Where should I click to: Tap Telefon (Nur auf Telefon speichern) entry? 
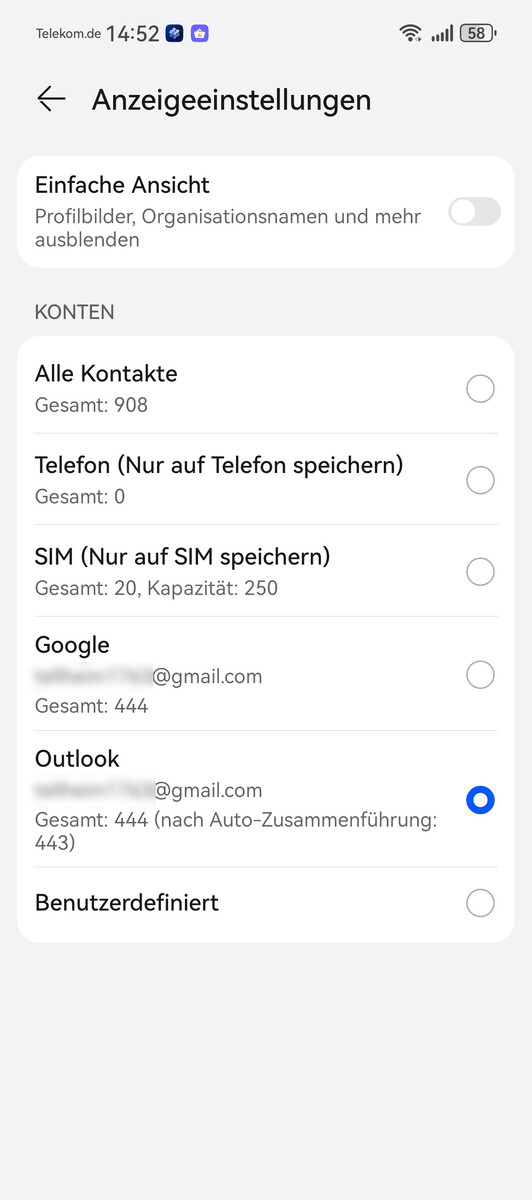point(266,479)
